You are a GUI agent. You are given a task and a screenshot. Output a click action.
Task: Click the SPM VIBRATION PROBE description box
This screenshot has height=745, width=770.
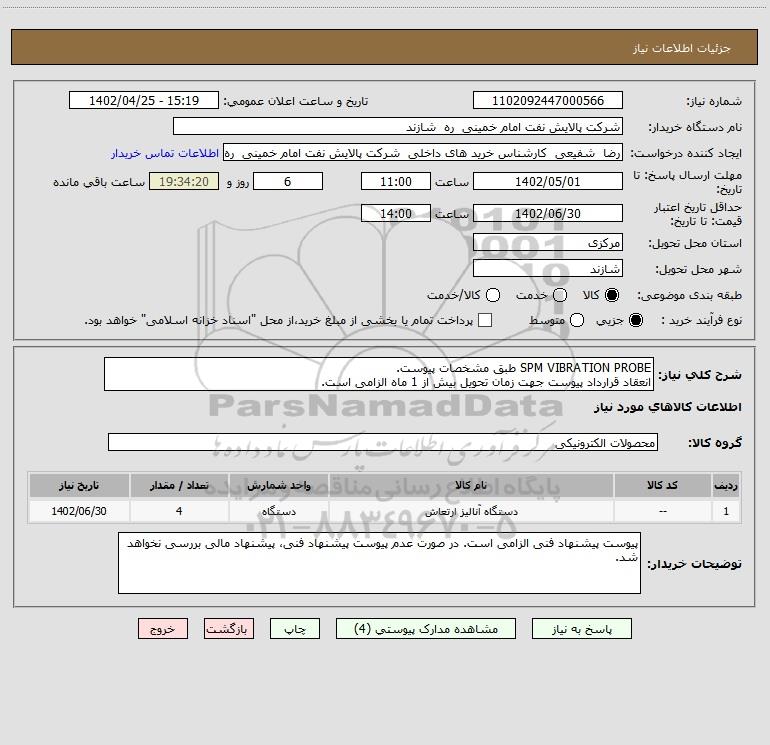tap(379, 374)
